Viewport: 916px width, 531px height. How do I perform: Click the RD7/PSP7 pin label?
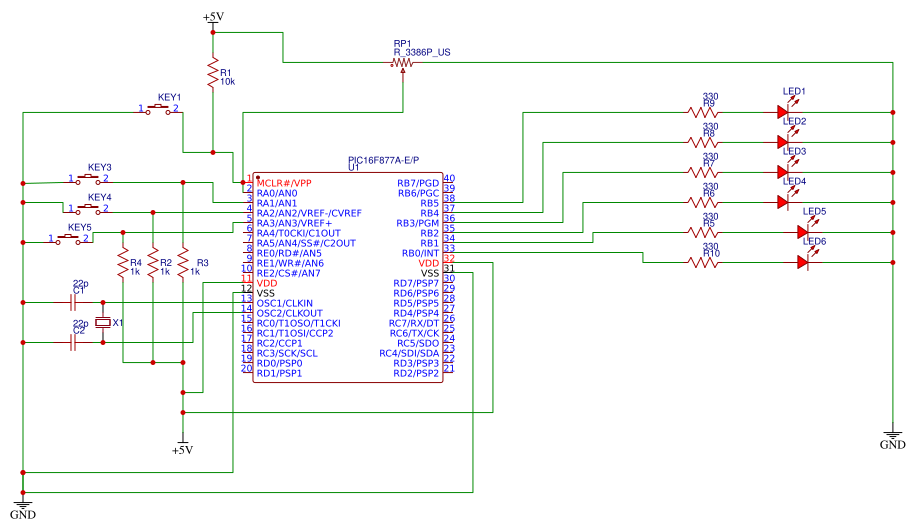[x=416, y=283]
